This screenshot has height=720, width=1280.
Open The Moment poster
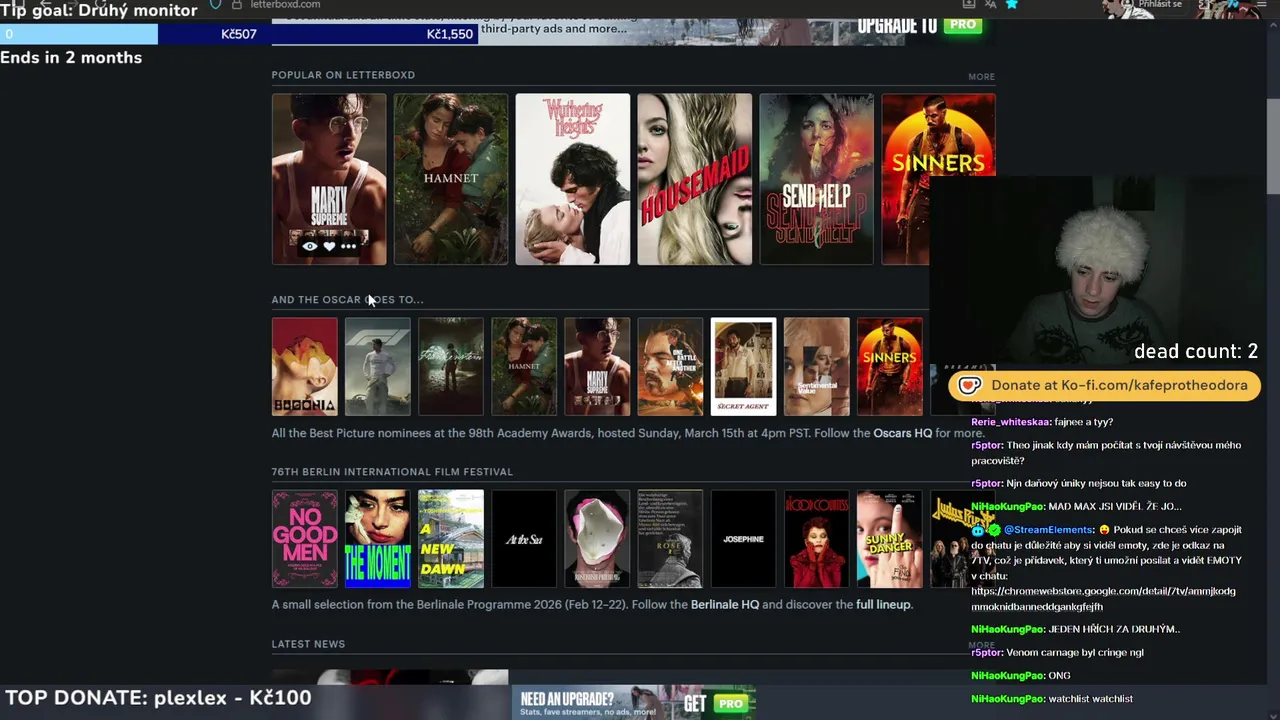tap(378, 539)
